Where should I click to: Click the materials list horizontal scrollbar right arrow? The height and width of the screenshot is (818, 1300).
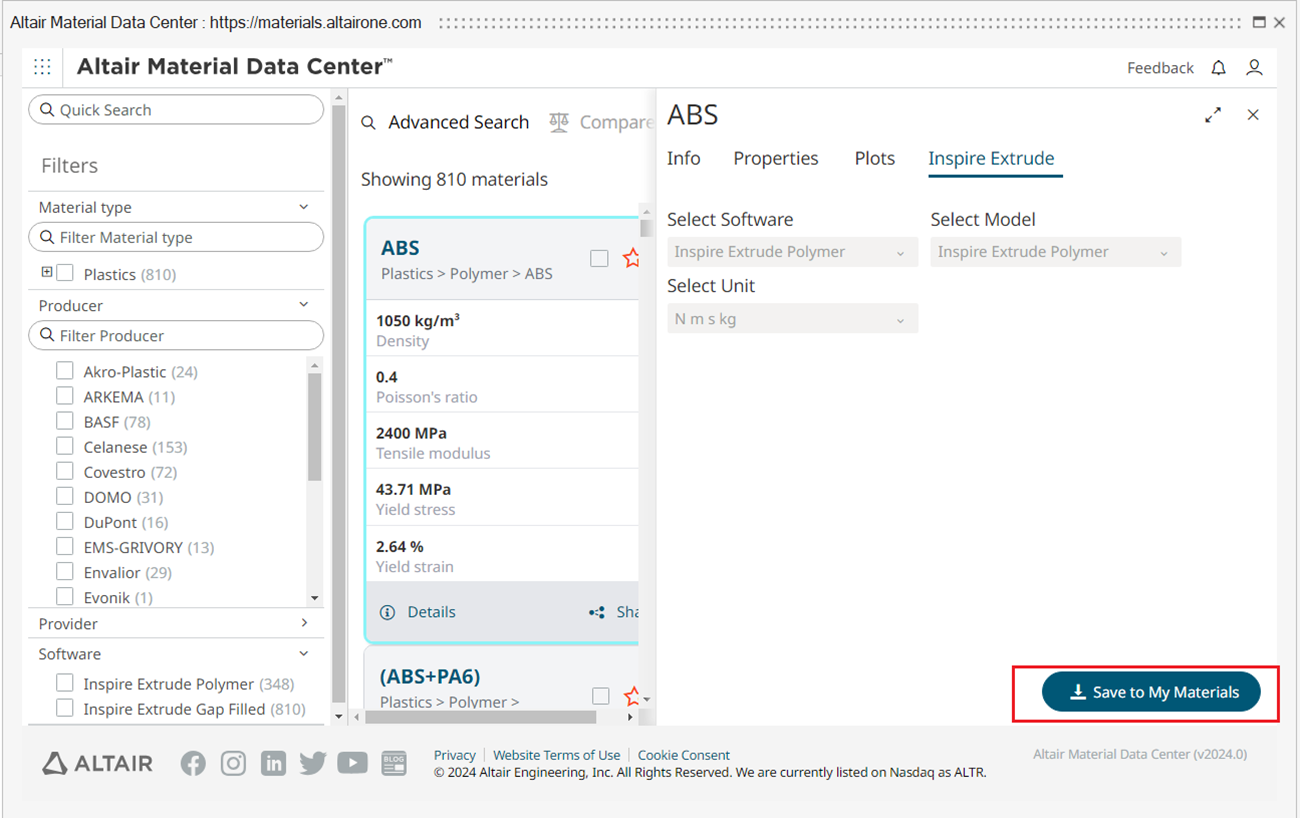pos(630,717)
